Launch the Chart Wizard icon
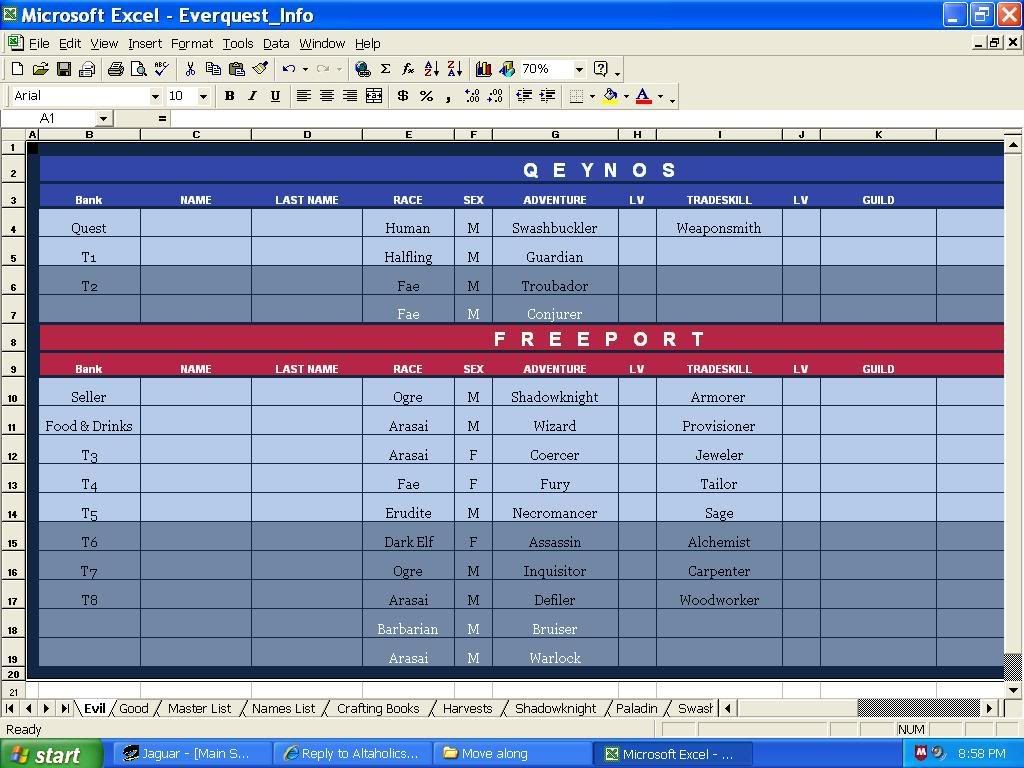1024x768 pixels. coord(484,69)
